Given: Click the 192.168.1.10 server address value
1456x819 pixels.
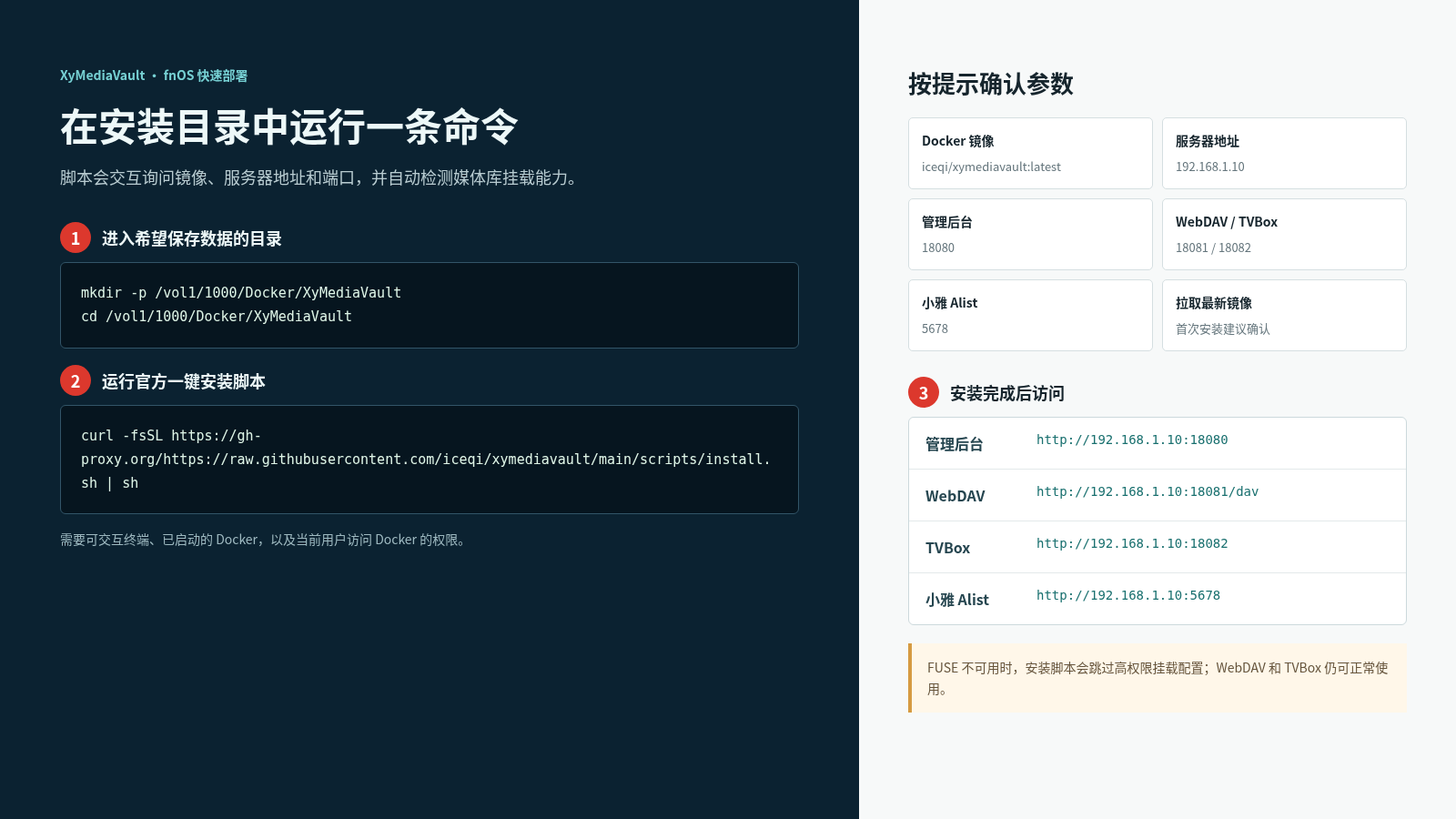Looking at the screenshot, I should point(1210,167).
